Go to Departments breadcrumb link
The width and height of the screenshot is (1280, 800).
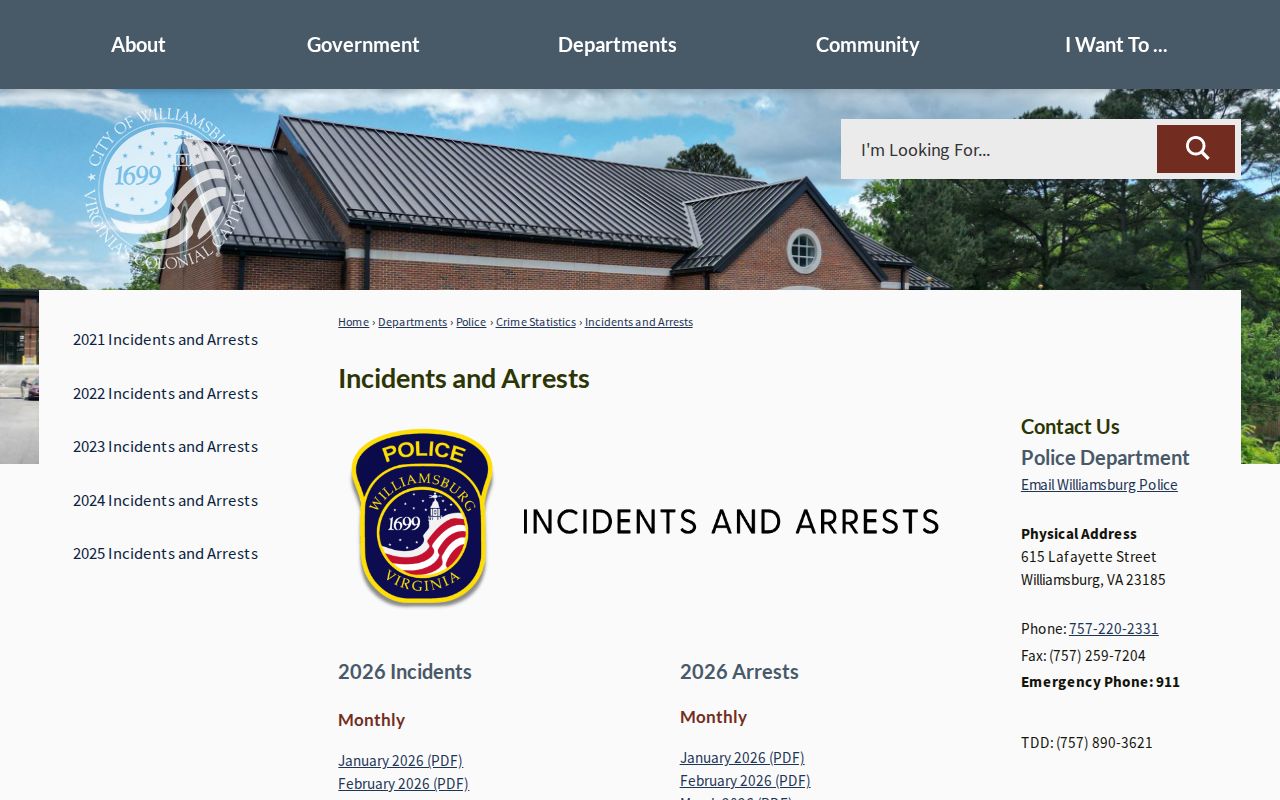412,322
